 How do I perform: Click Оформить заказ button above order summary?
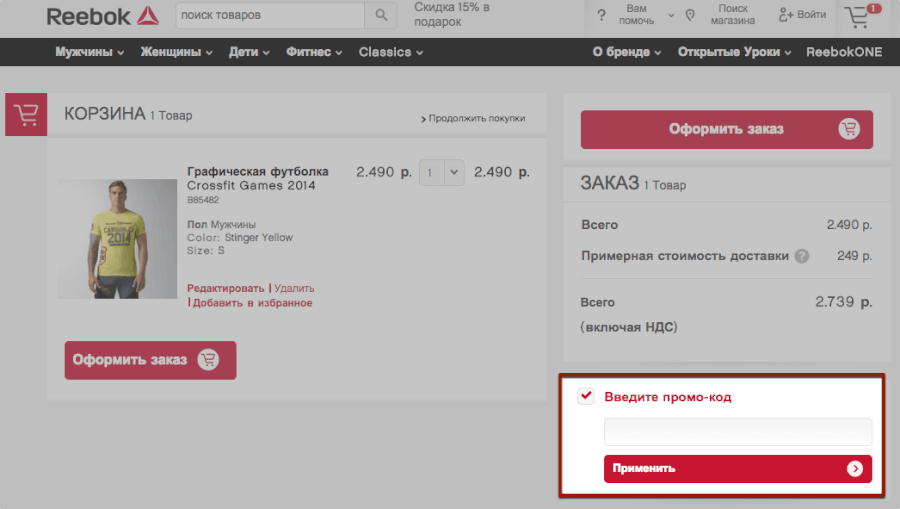click(x=727, y=130)
